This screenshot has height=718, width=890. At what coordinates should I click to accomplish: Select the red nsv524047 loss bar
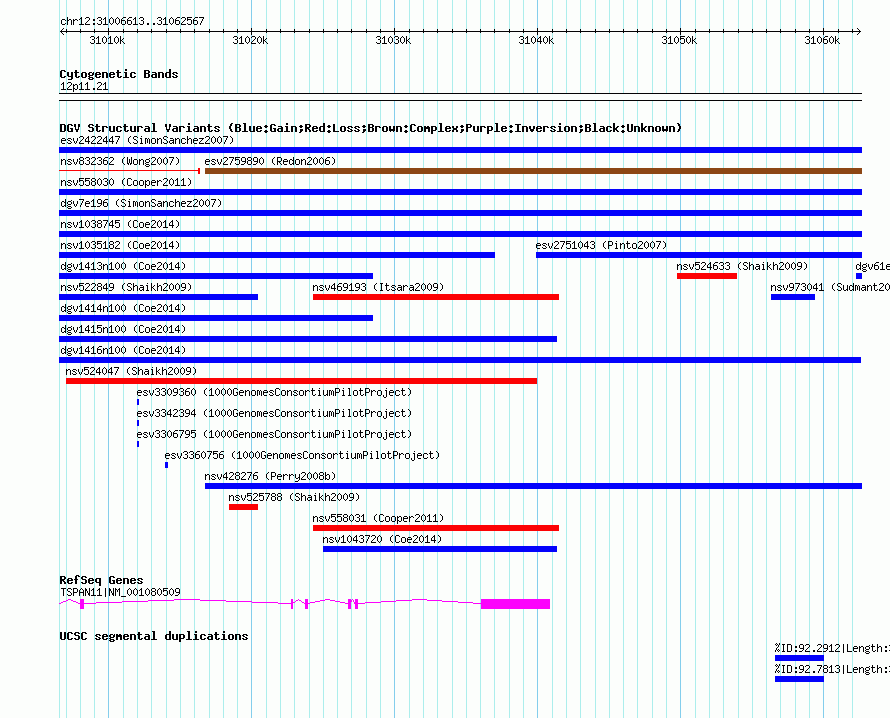(x=301, y=381)
